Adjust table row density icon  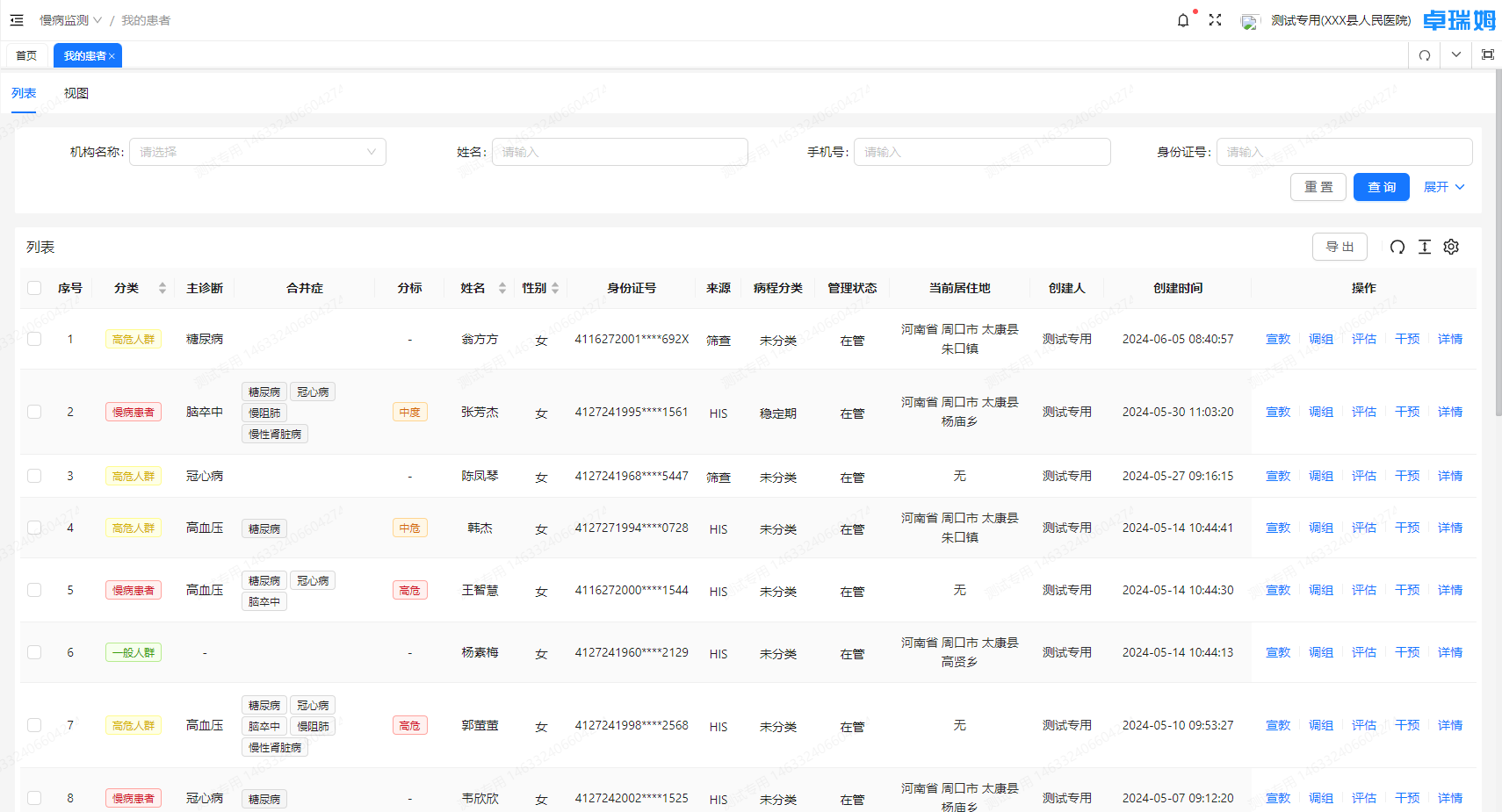[1425, 247]
